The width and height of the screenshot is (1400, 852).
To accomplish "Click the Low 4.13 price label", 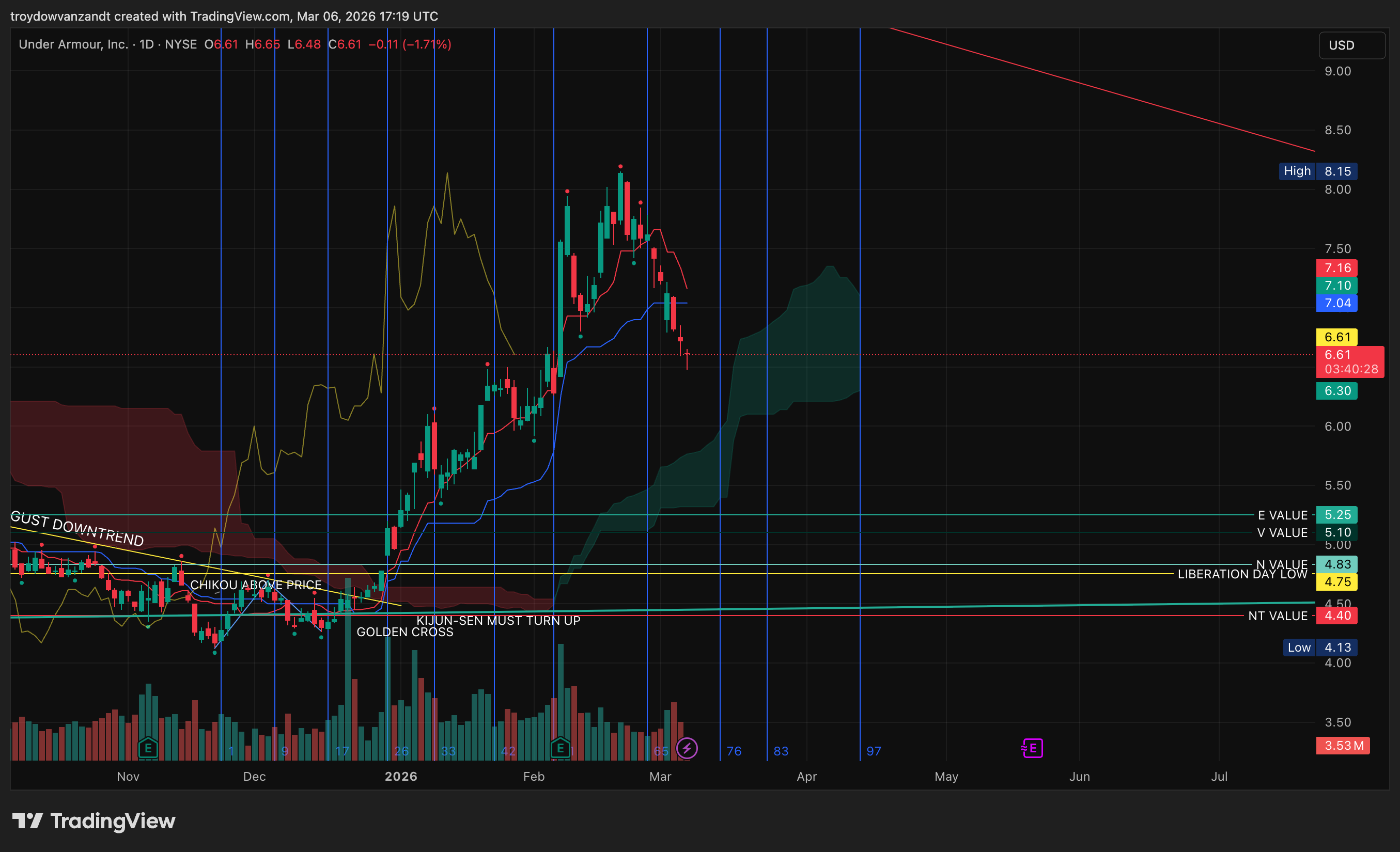I will click(x=1320, y=648).
